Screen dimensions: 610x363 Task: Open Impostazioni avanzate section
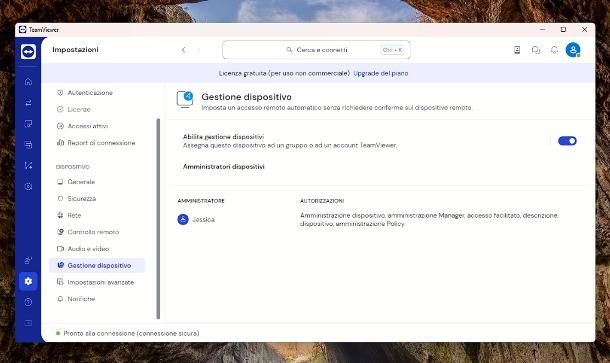pyautogui.click(x=100, y=282)
